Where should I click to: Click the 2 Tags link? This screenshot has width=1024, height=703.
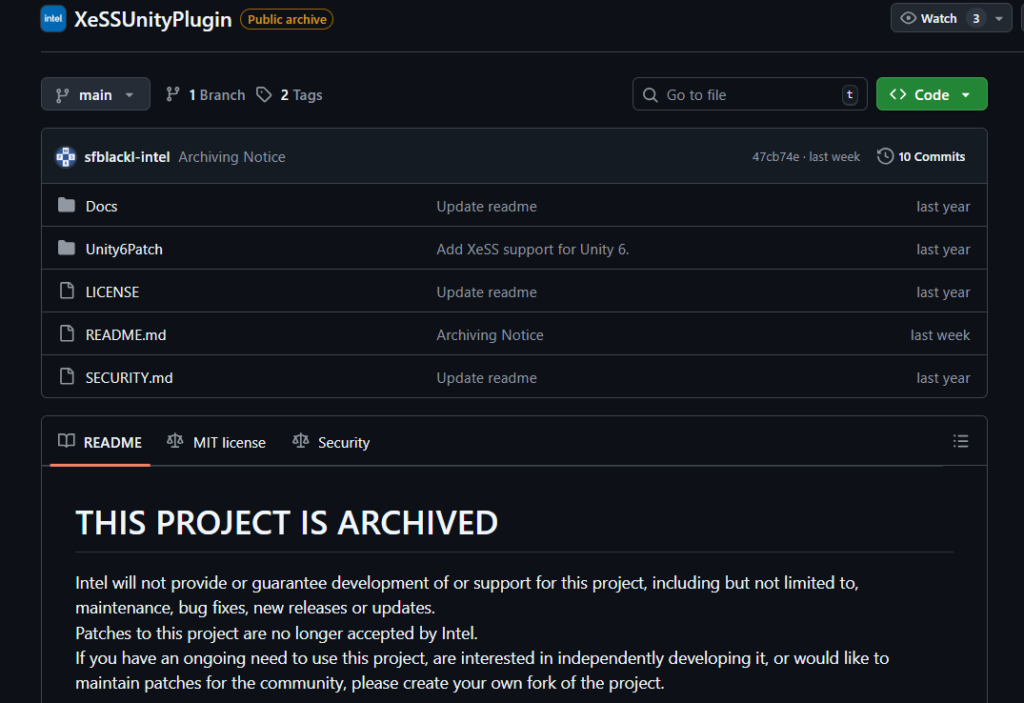[x=289, y=95]
